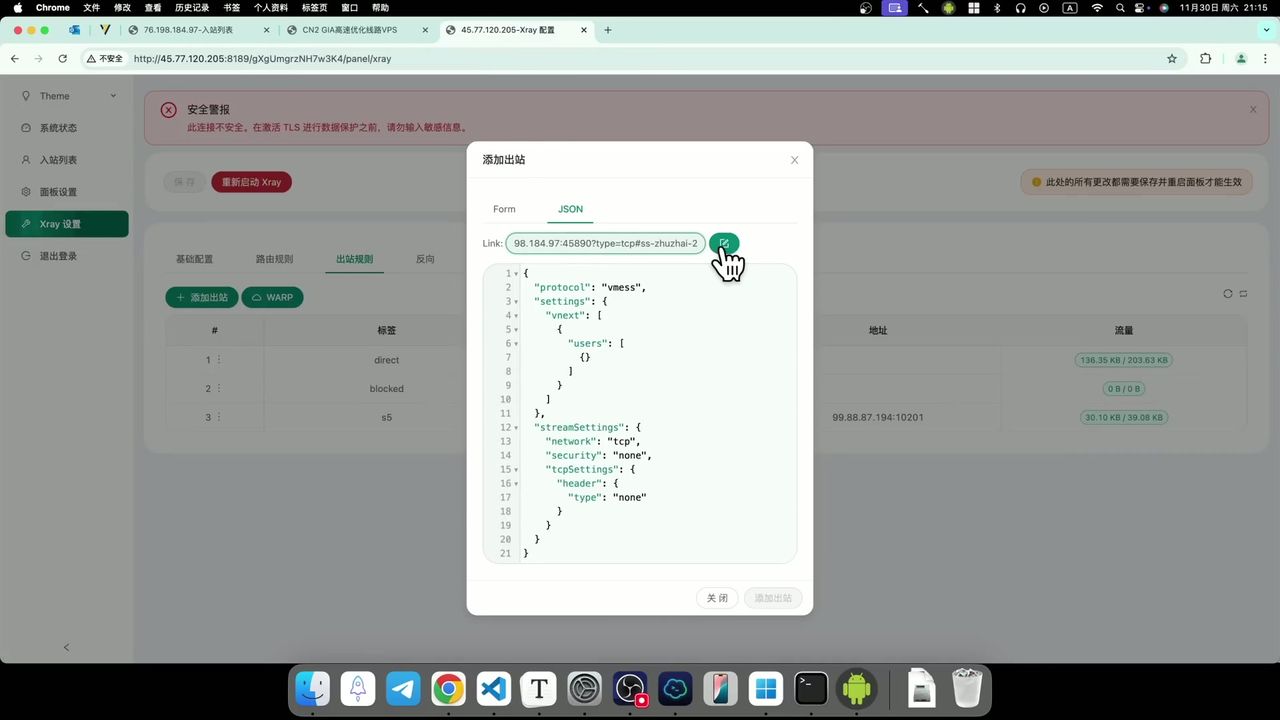Click the 重新启动 Xray button
Image resolution: width=1280 pixels, height=720 pixels.
[x=251, y=182]
